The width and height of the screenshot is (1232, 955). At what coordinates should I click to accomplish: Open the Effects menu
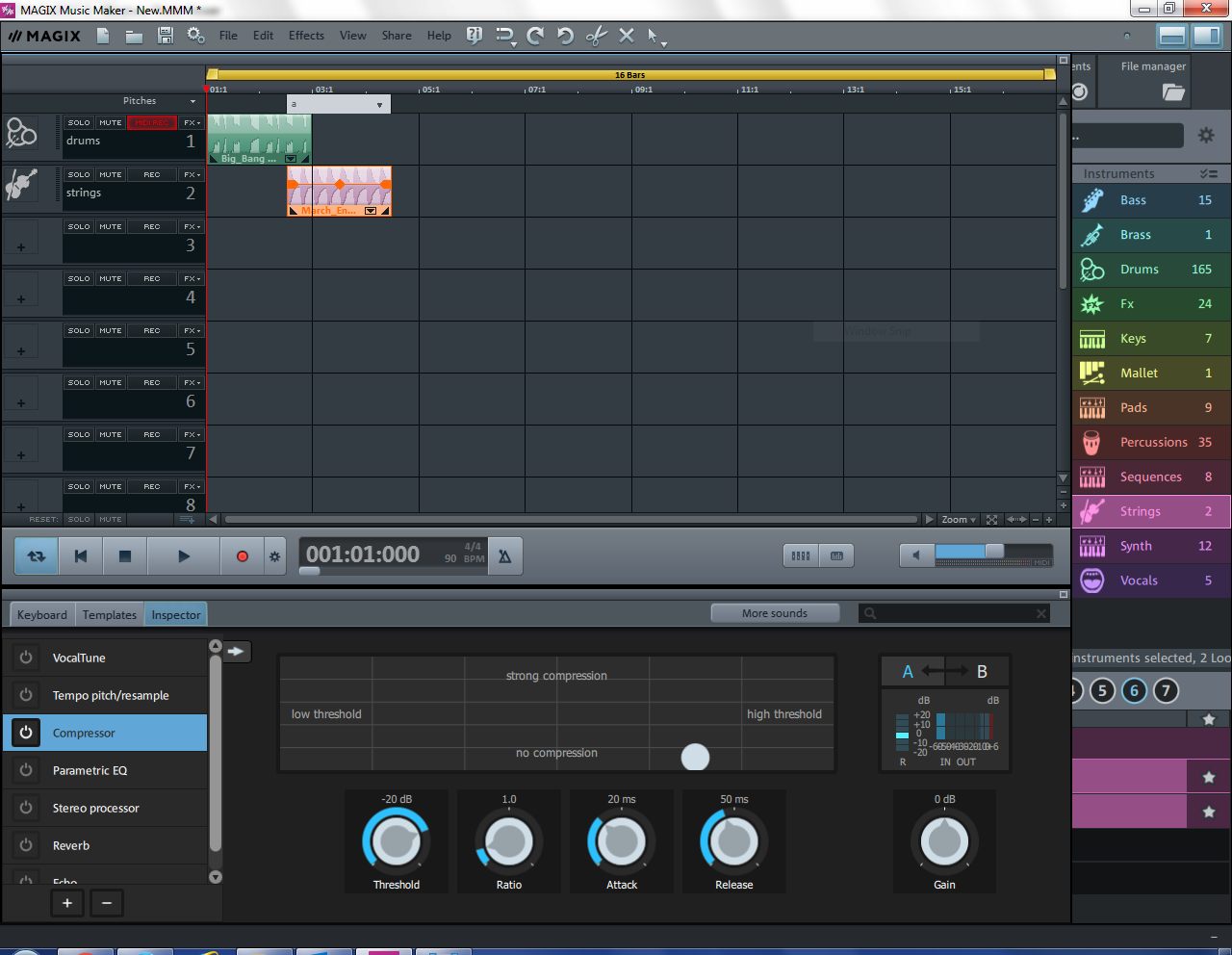coord(306,36)
